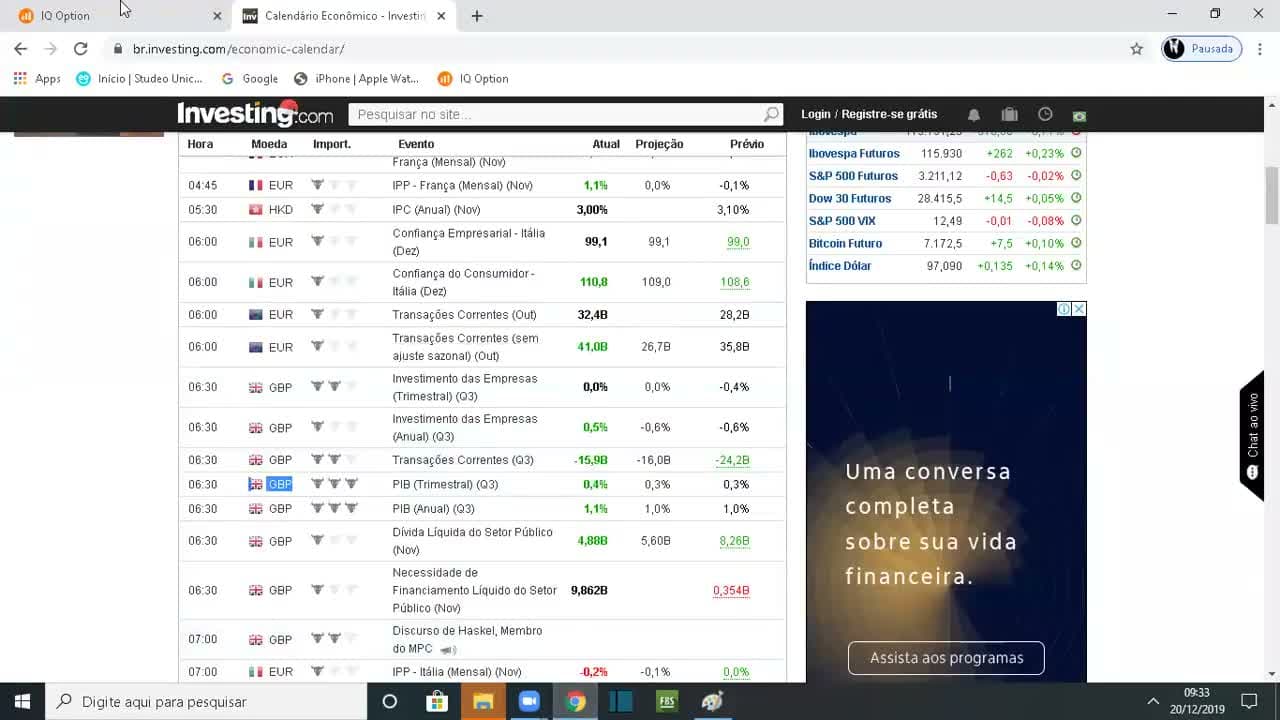Sort by the Hora column header

(x=200, y=144)
